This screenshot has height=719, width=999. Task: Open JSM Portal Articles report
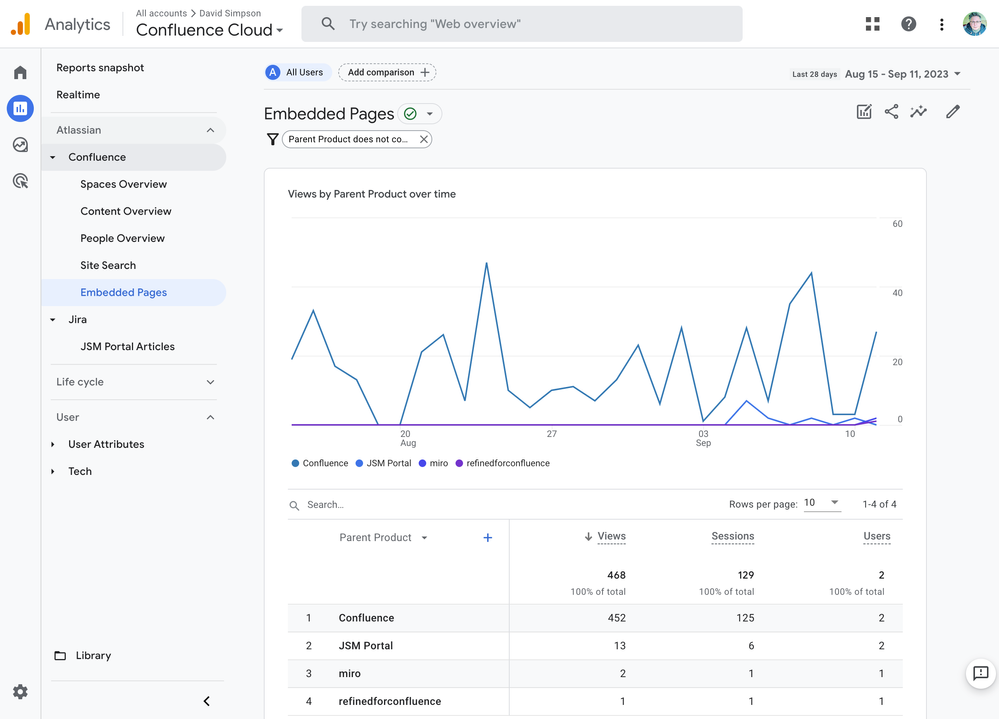(127, 346)
